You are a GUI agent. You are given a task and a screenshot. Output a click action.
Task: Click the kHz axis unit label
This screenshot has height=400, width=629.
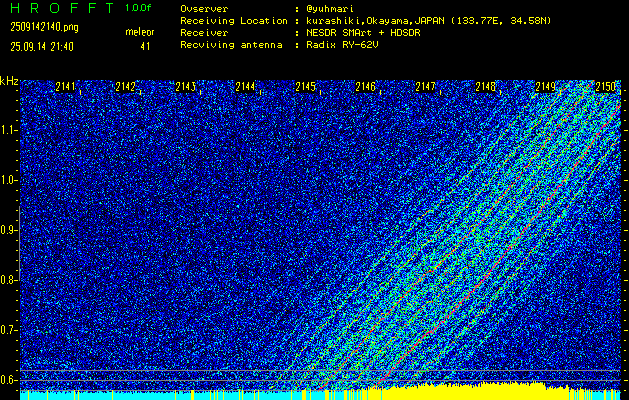click(9, 81)
